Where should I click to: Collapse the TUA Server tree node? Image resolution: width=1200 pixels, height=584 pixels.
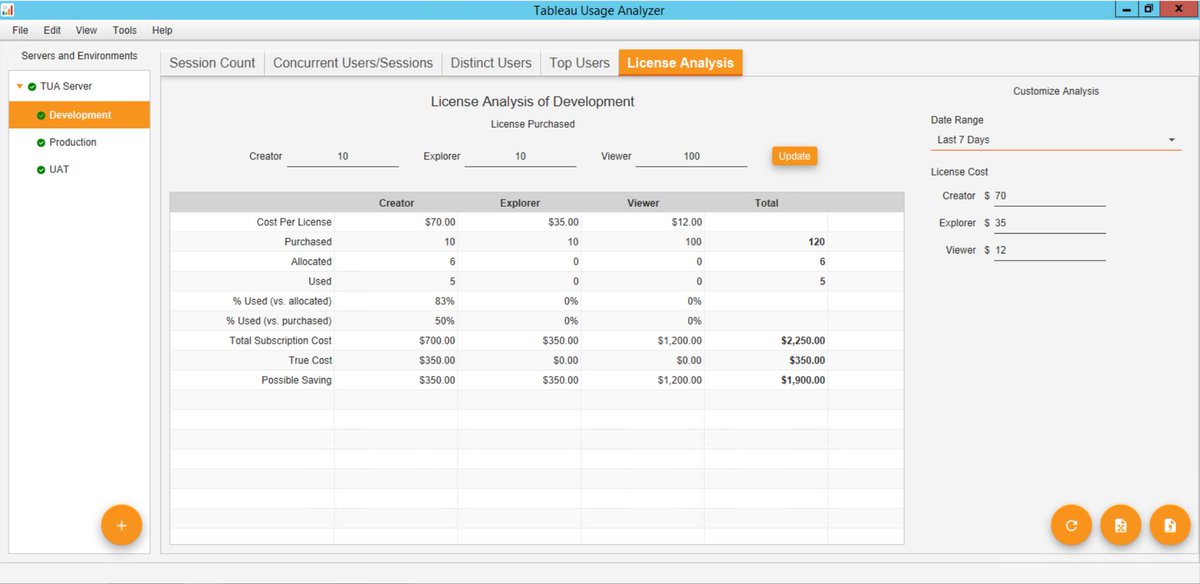19,87
